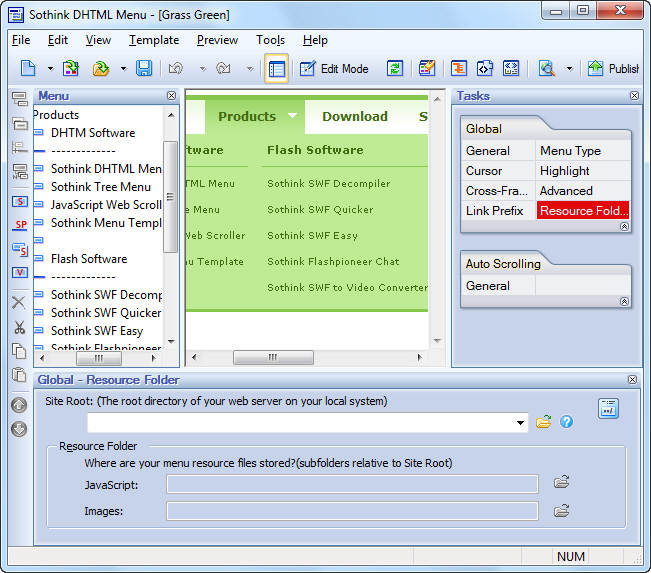Click the Preview magnifier icon
651x573 pixels.
(x=547, y=68)
